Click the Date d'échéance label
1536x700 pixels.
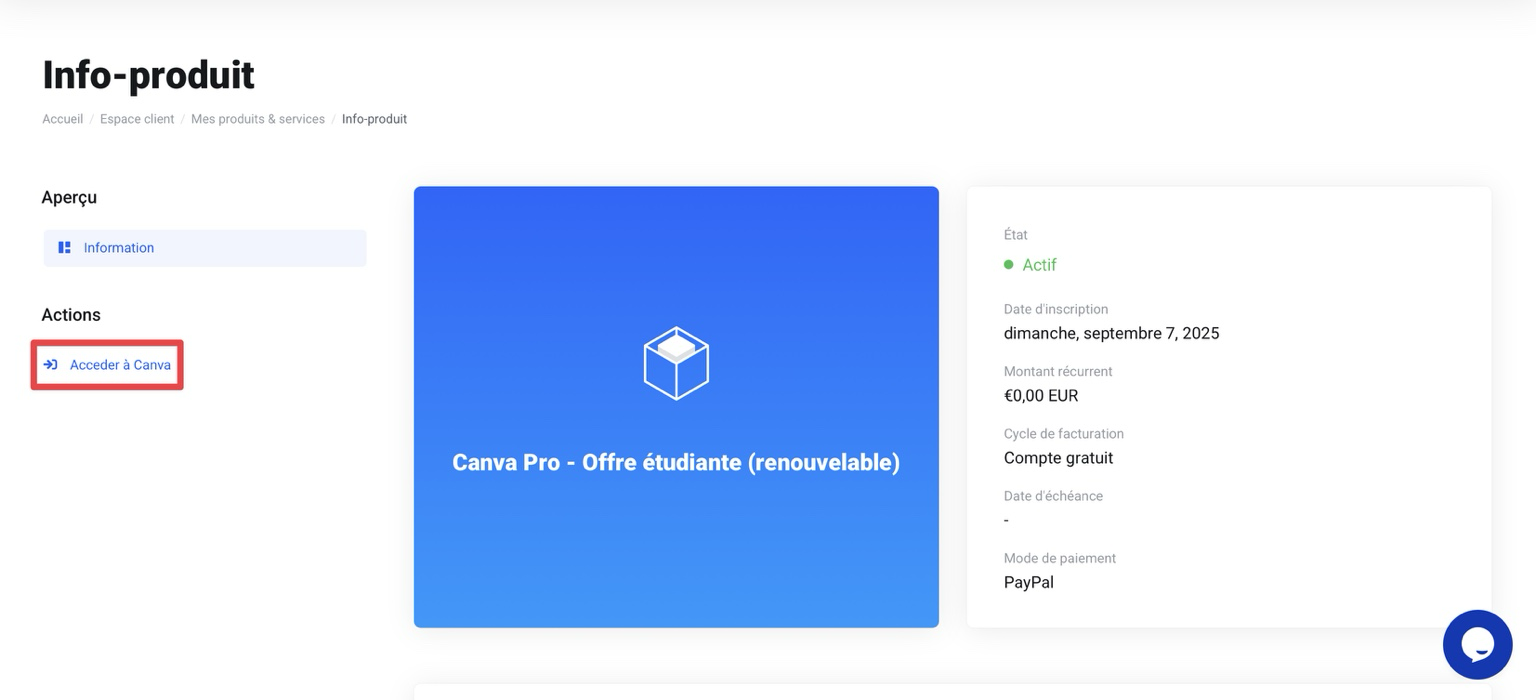coord(1053,496)
